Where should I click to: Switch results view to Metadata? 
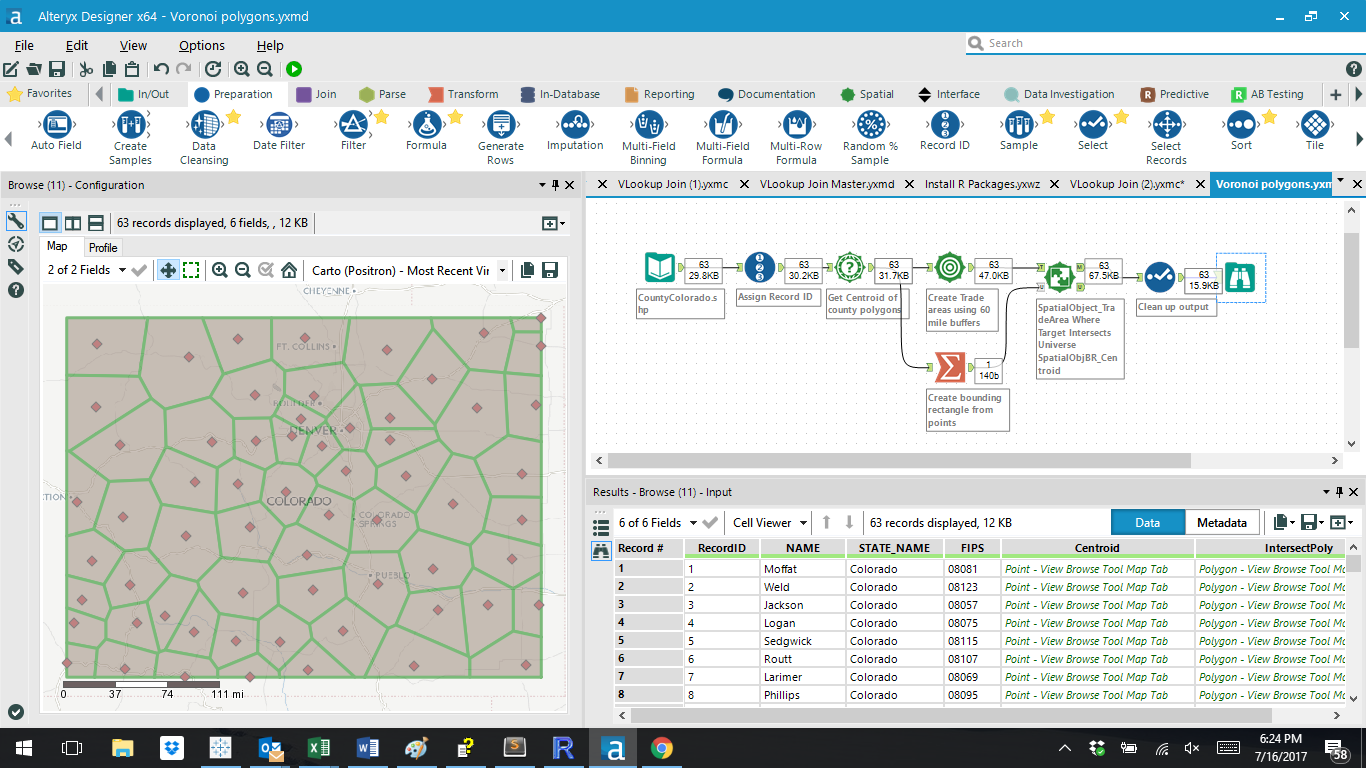pos(1222,522)
